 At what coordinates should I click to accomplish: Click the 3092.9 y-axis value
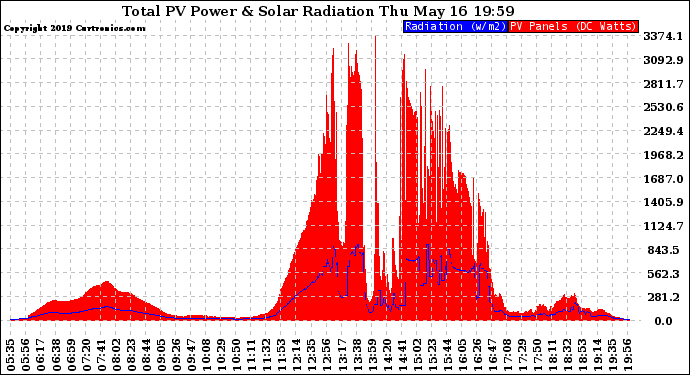(664, 60)
